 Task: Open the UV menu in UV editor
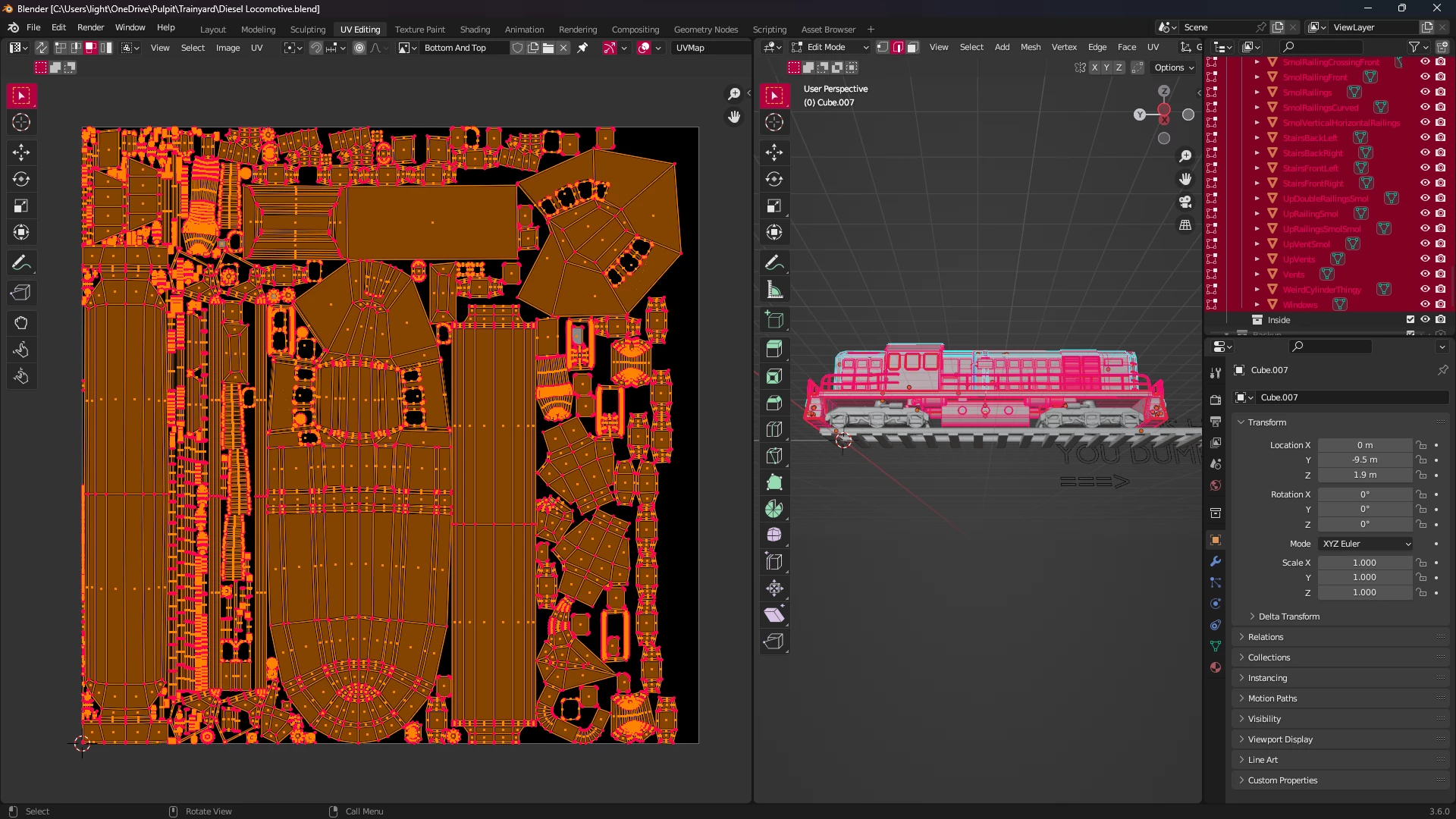pos(256,48)
